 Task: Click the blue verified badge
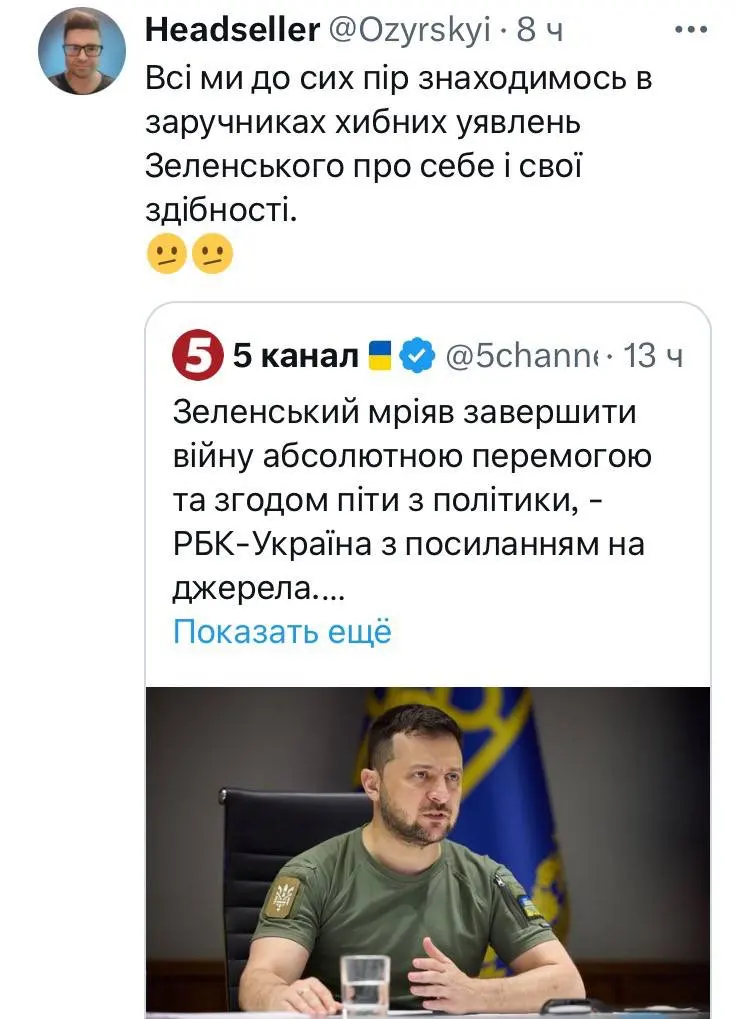pyautogui.click(x=416, y=356)
